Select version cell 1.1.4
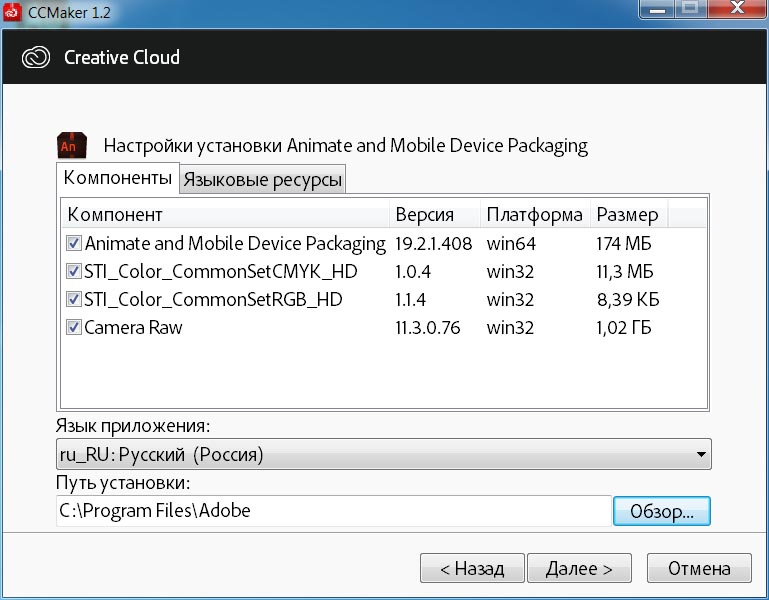Image resolution: width=769 pixels, height=600 pixels. [410, 299]
